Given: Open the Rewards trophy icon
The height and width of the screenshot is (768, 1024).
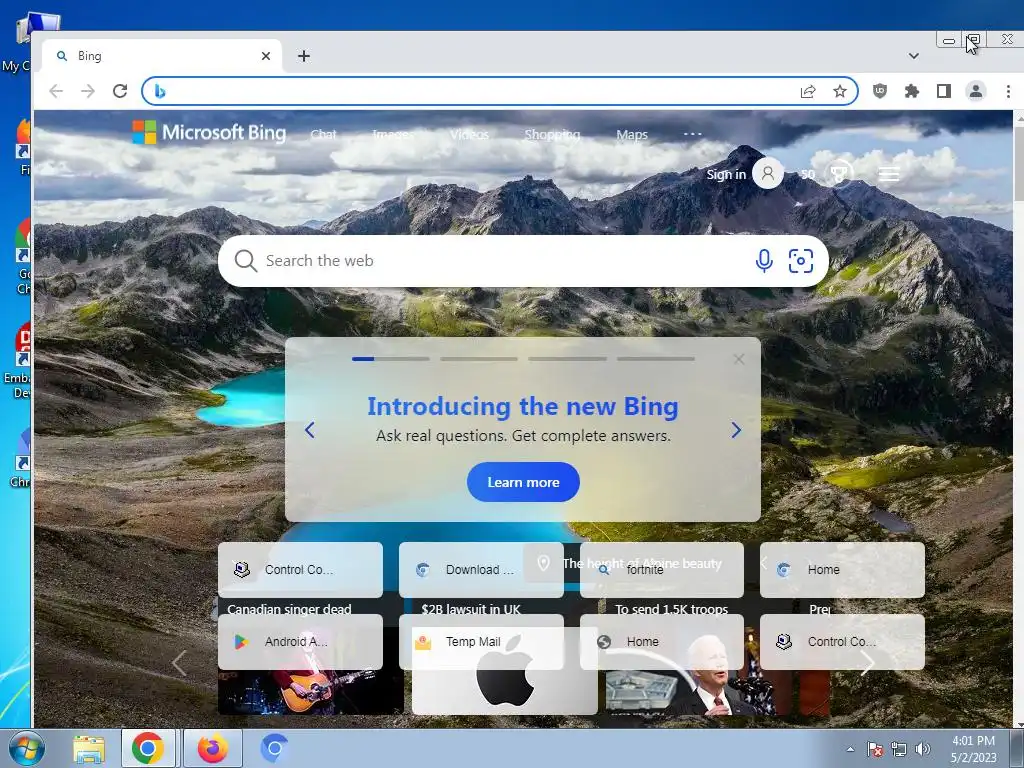Looking at the screenshot, I should (839, 174).
